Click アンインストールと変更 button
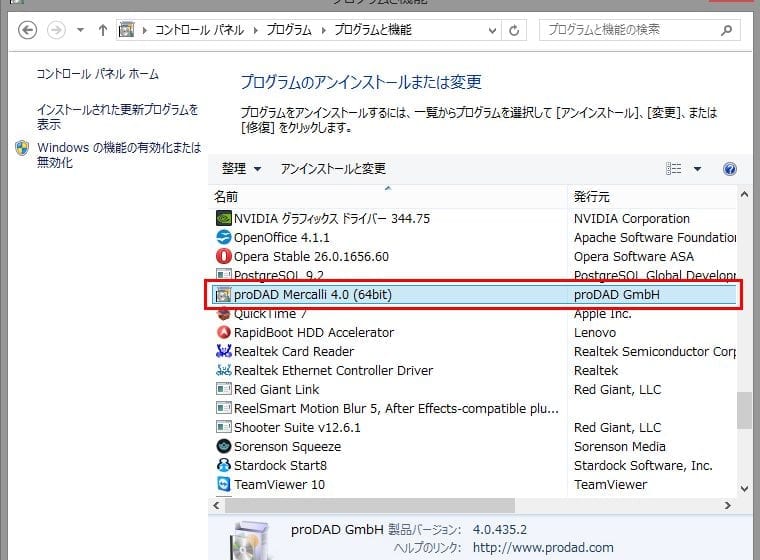 pyautogui.click(x=333, y=169)
